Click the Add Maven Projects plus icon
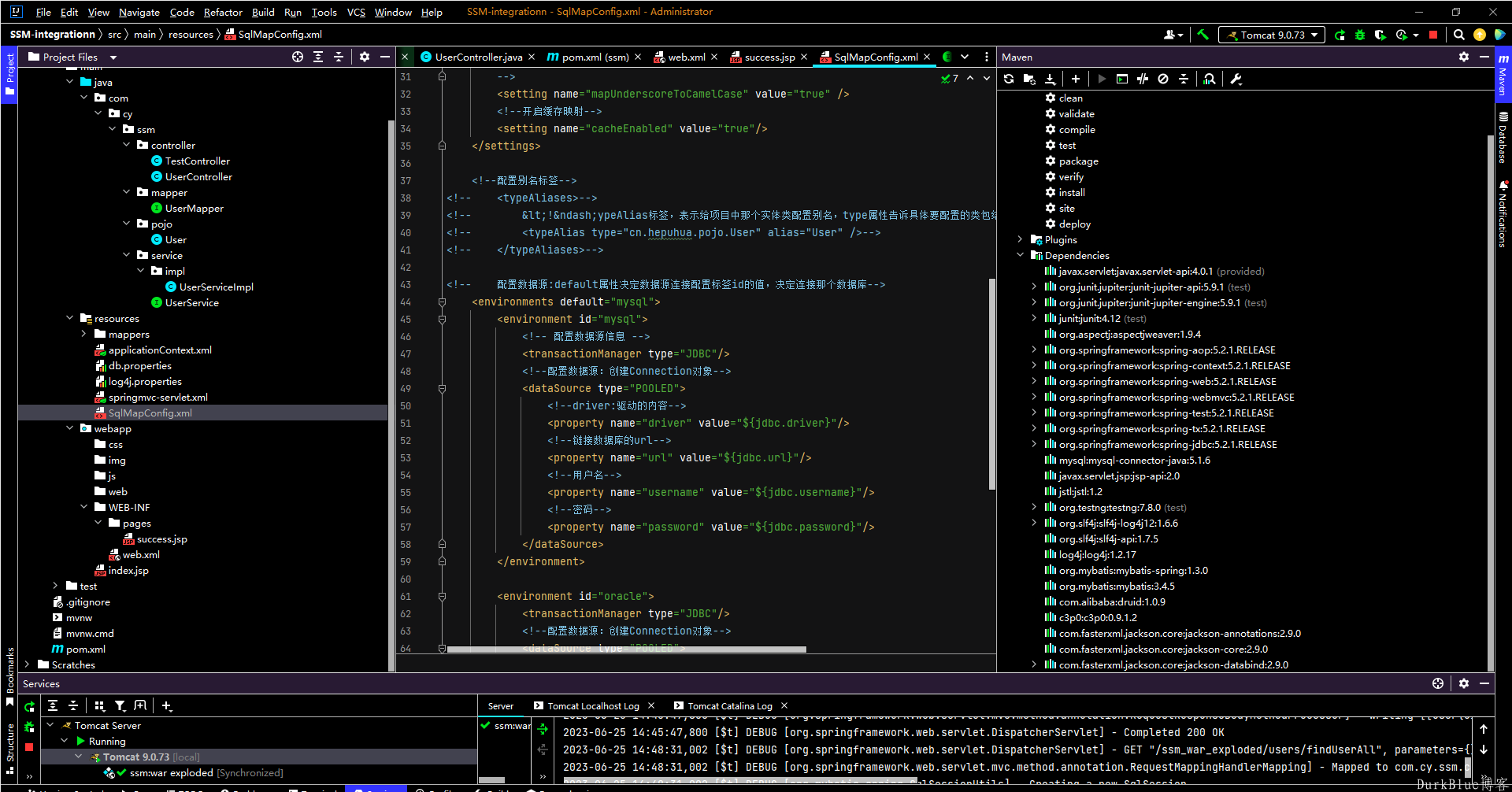 (1076, 79)
